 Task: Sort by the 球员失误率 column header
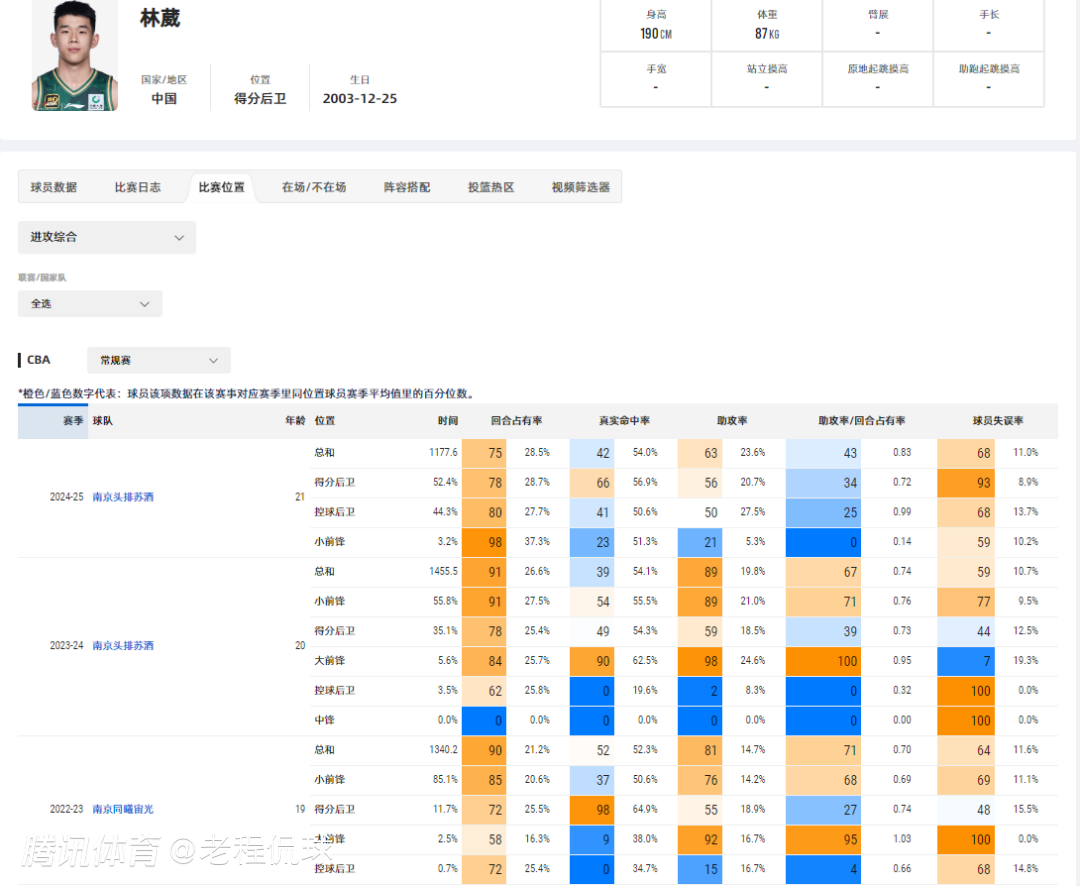click(x=997, y=421)
